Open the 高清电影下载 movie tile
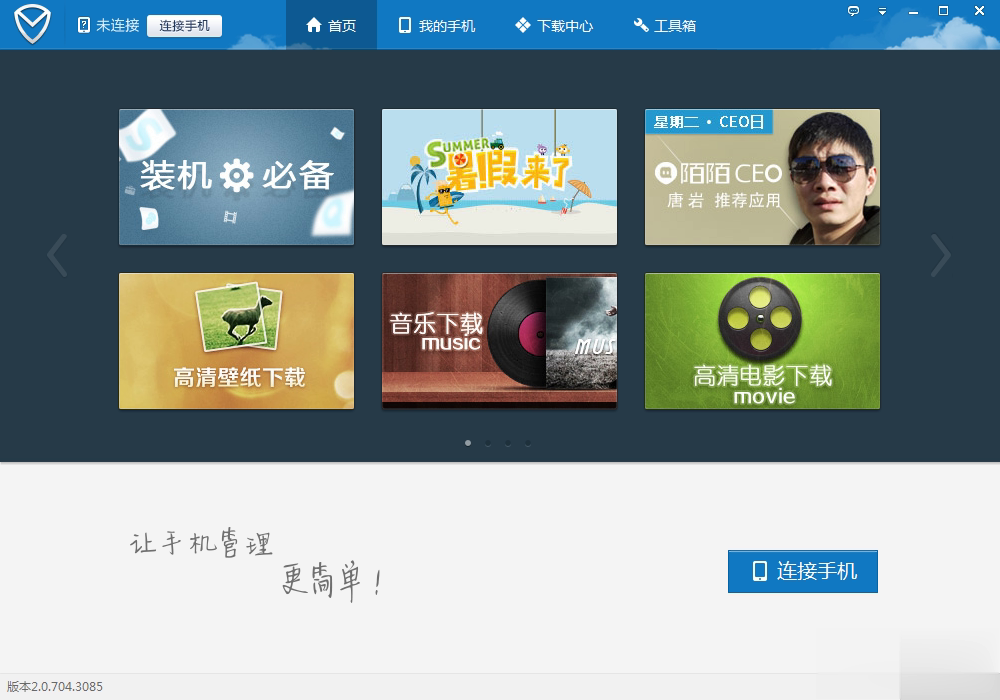The image size is (1000, 700). coord(762,341)
